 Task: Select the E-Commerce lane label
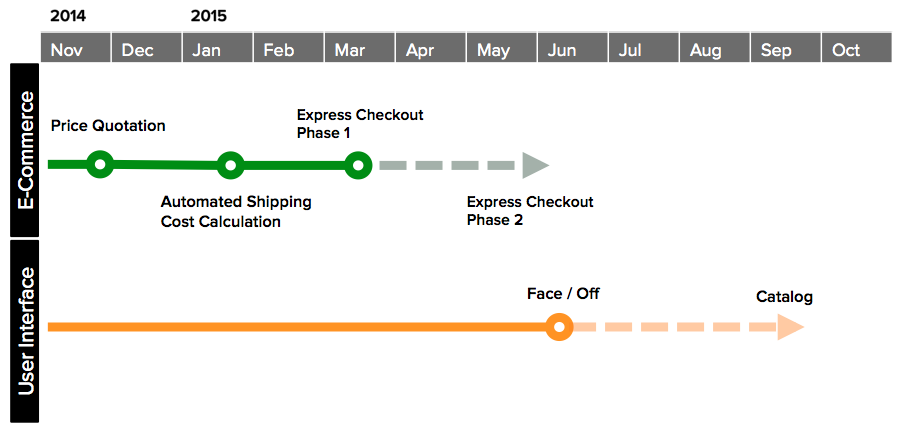click(x=25, y=150)
